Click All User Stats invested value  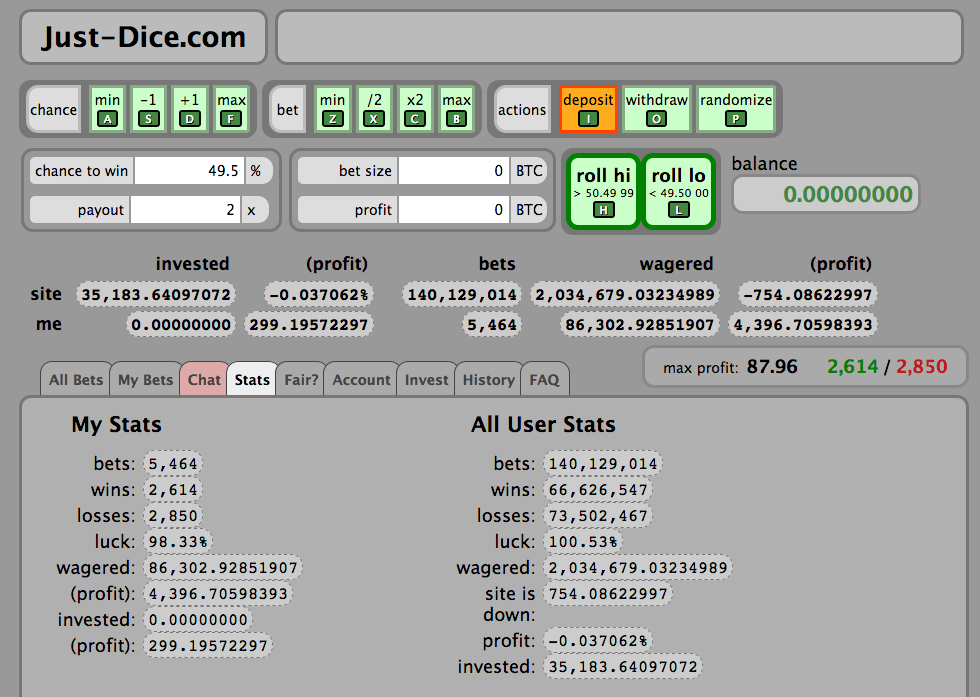623,667
